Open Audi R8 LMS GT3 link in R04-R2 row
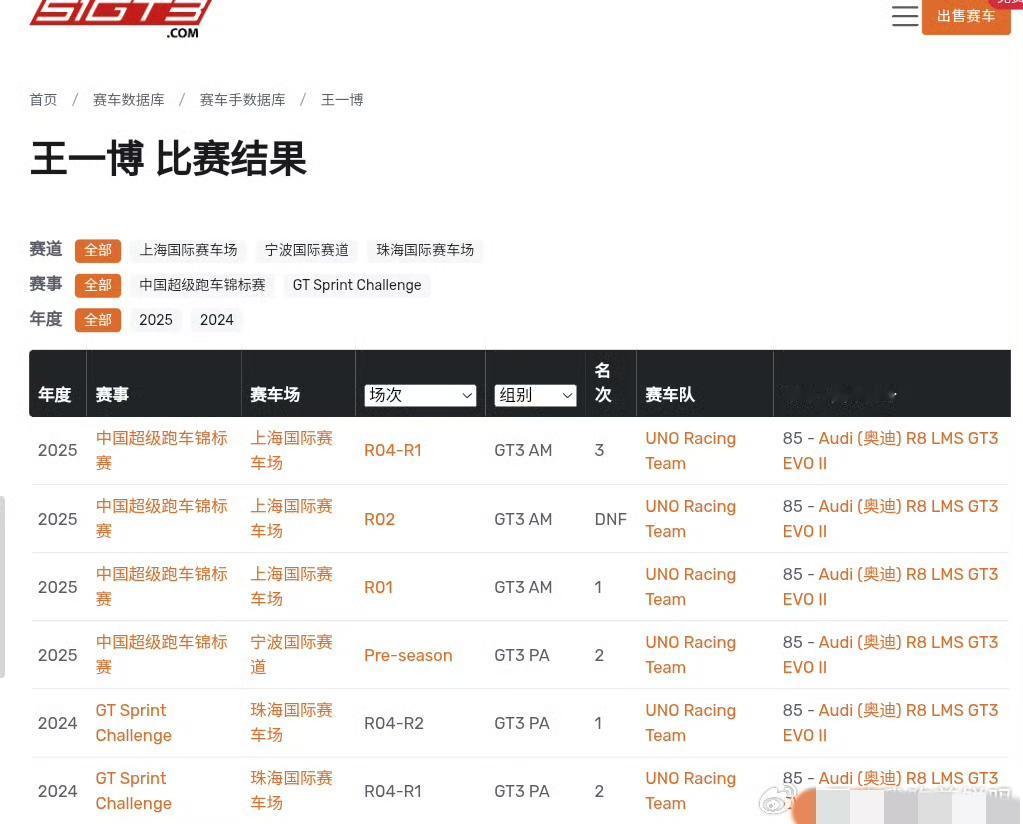Screen dimensions: 1023x824 [x=891, y=723]
